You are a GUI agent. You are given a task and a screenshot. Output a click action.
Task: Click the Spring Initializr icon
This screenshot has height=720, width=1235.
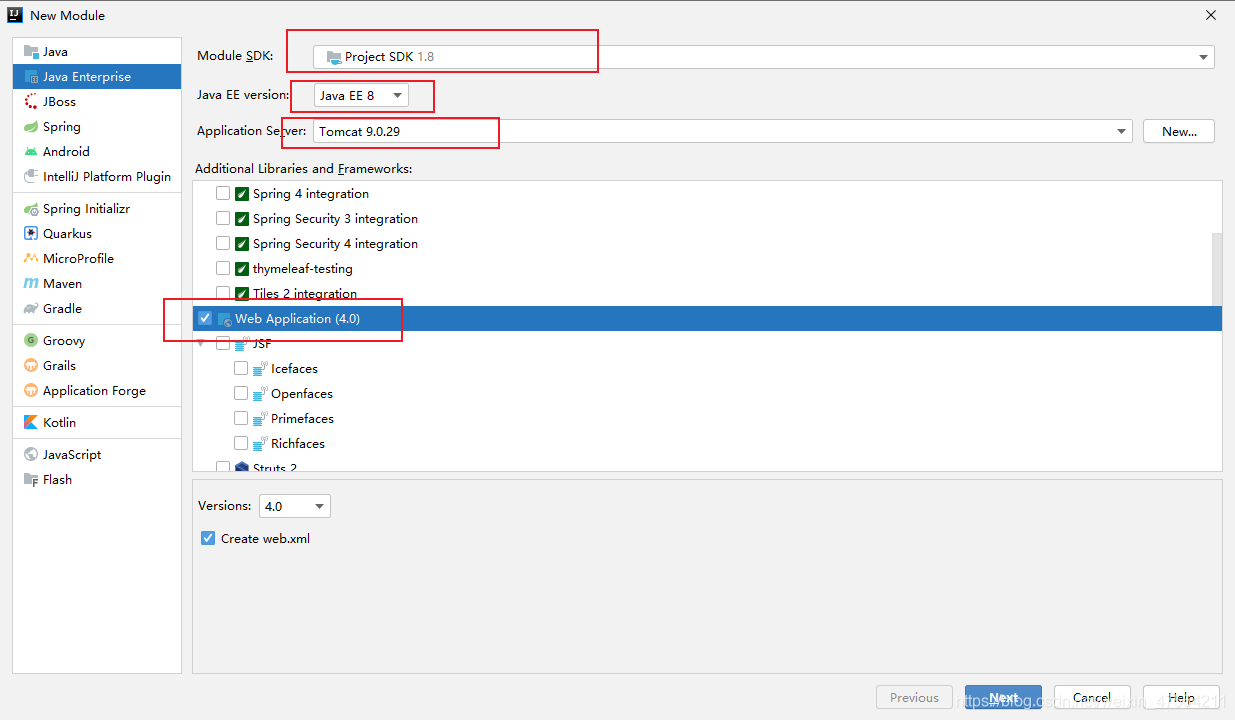[x=31, y=208]
